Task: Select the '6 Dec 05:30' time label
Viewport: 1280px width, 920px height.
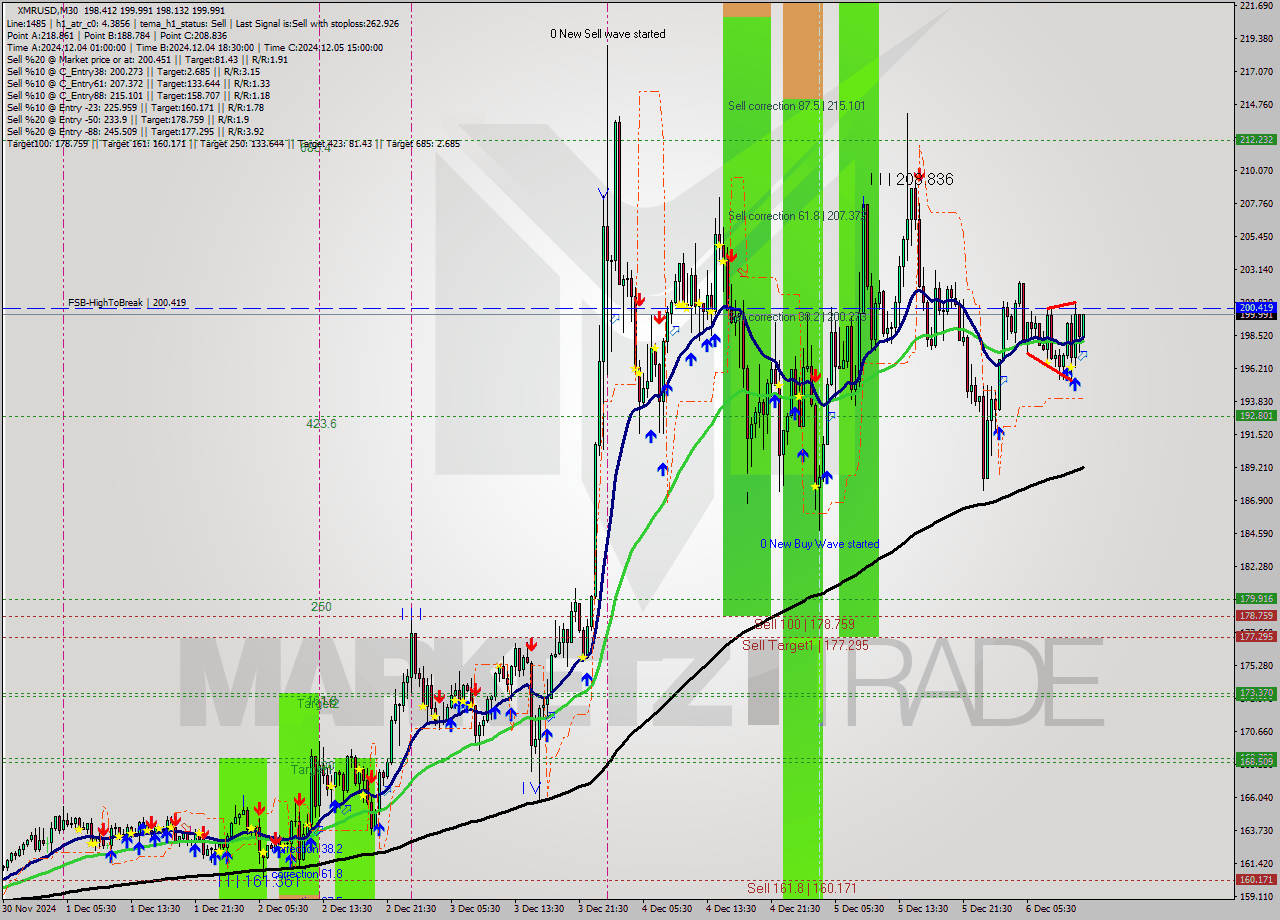Action: coord(1051,909)
